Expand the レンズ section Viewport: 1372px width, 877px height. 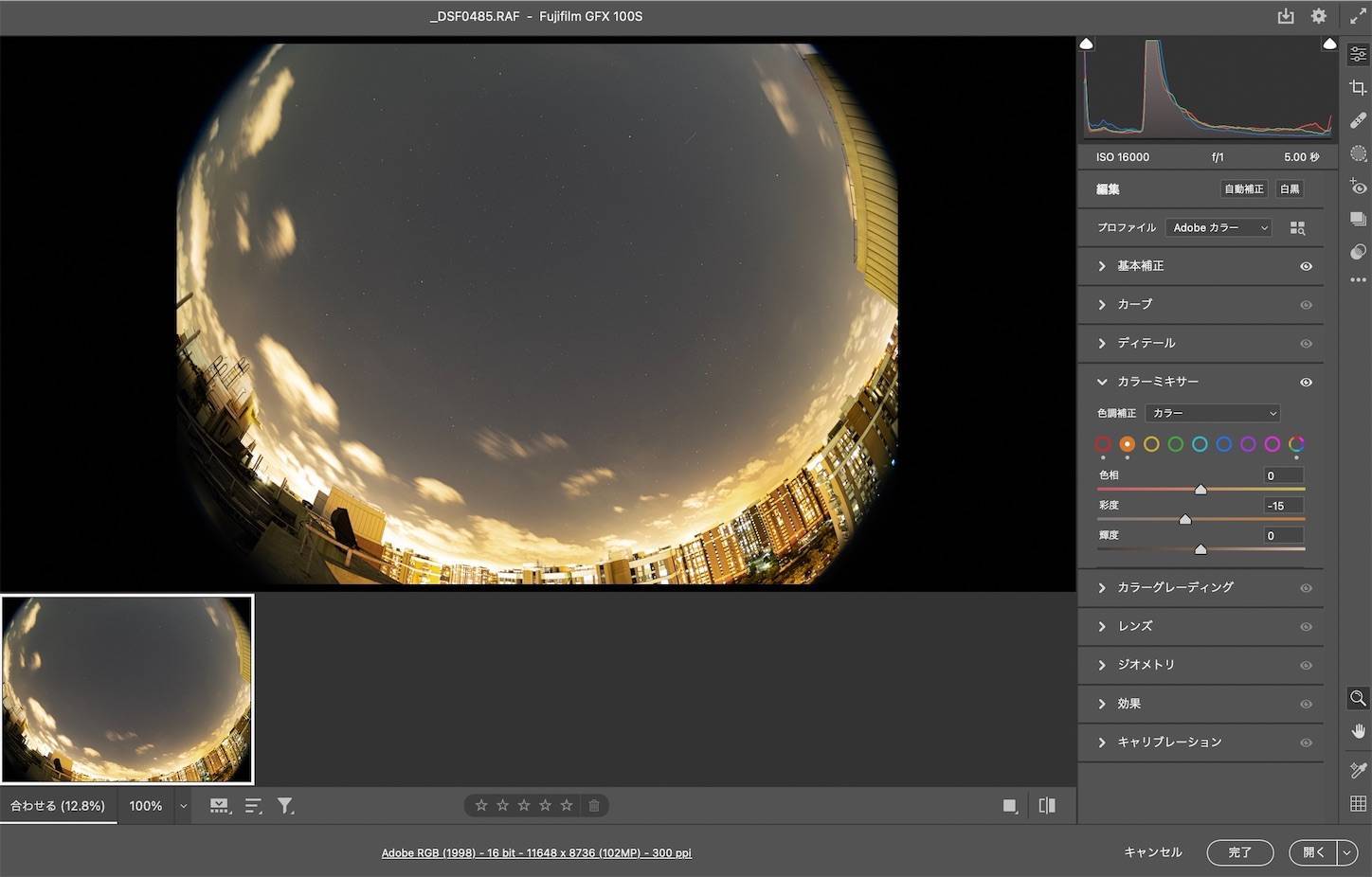click(x=1102, y=626)
